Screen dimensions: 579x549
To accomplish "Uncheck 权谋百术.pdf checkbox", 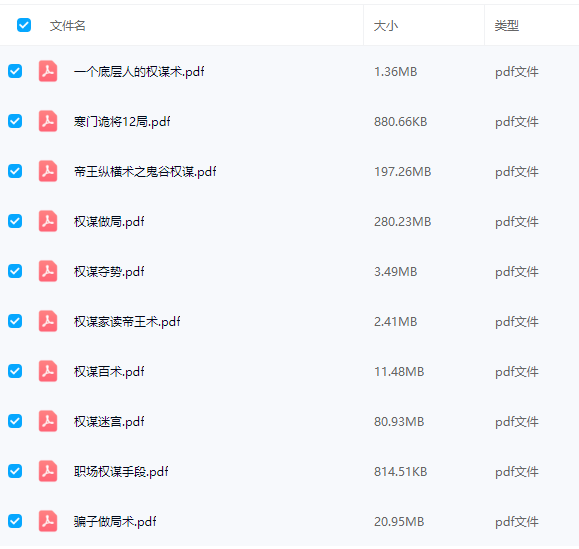I will [x=15, y=371].
